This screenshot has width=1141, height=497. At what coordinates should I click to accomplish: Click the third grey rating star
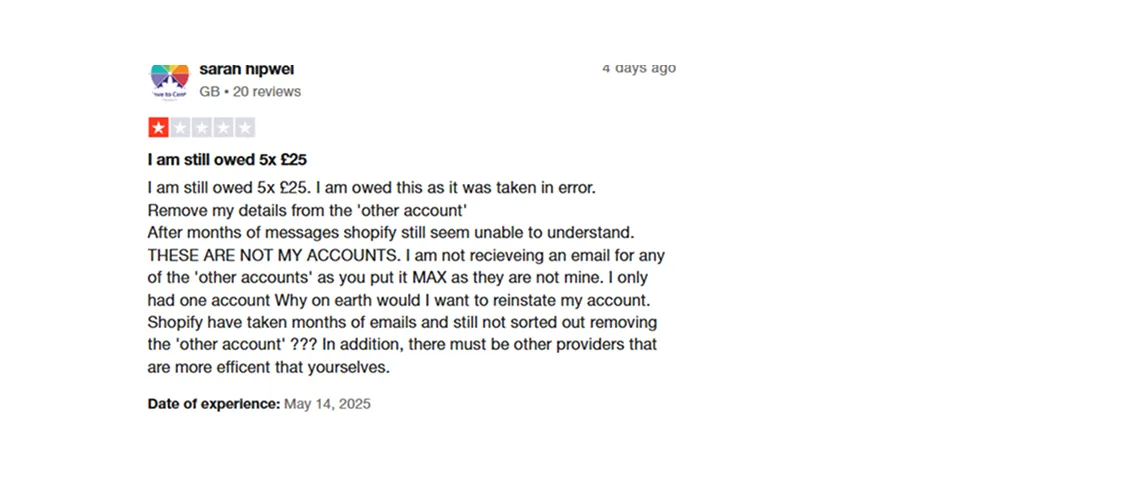(x=201, y=127)
